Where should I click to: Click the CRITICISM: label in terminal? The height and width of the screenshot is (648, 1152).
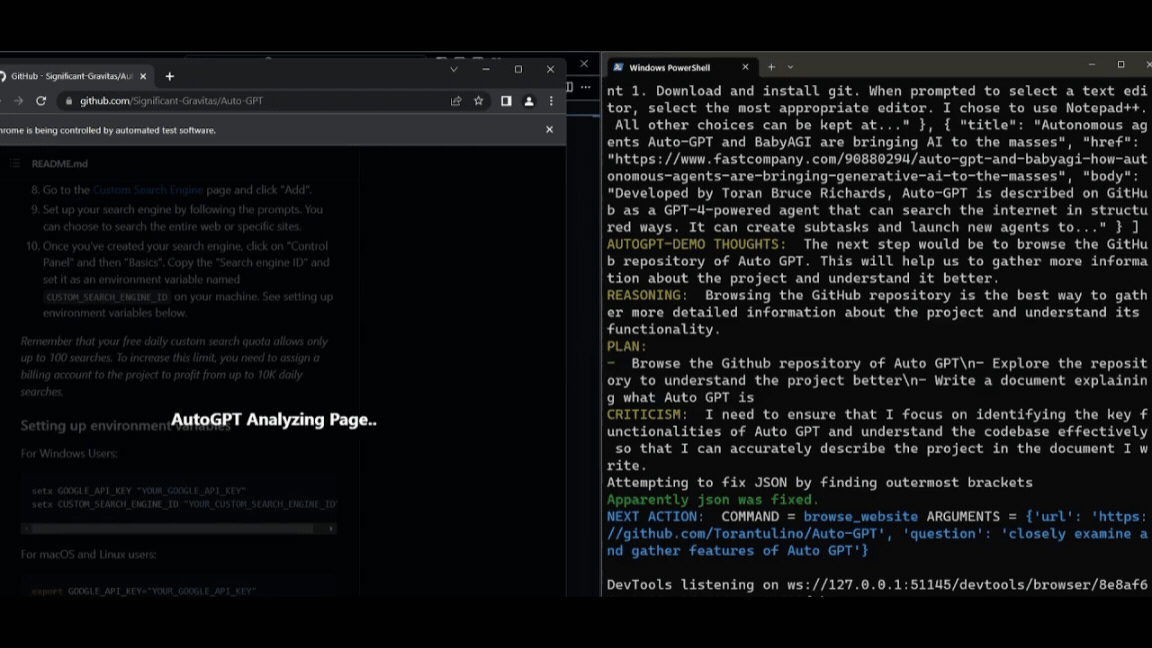tap(647, 414)
